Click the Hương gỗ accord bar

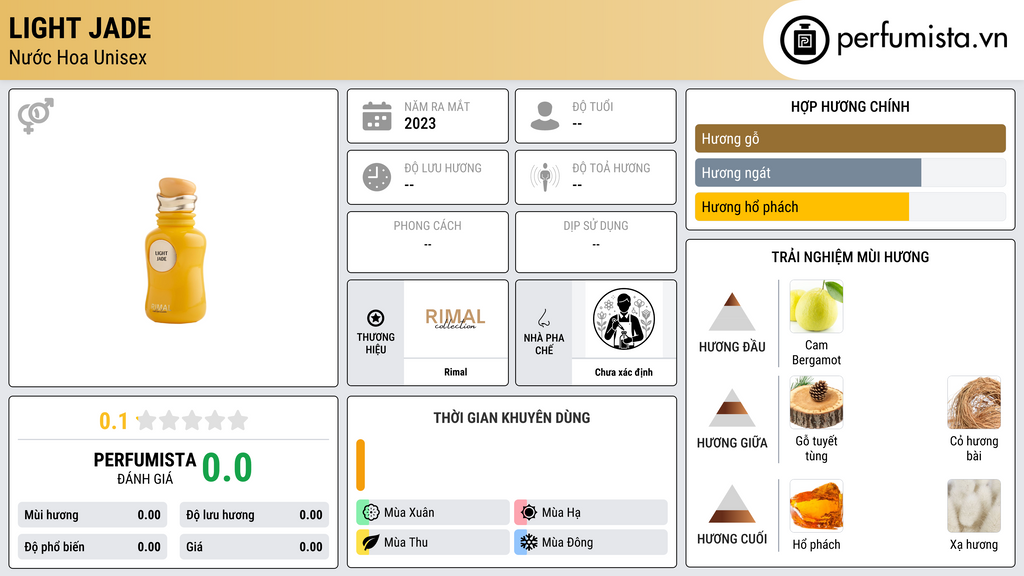850,138
